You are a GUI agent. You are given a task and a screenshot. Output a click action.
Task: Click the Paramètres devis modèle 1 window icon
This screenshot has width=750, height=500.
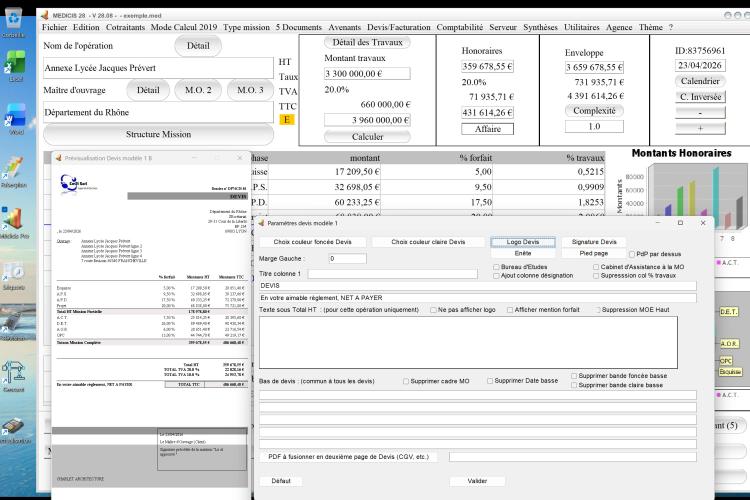[x=261, y=223]
